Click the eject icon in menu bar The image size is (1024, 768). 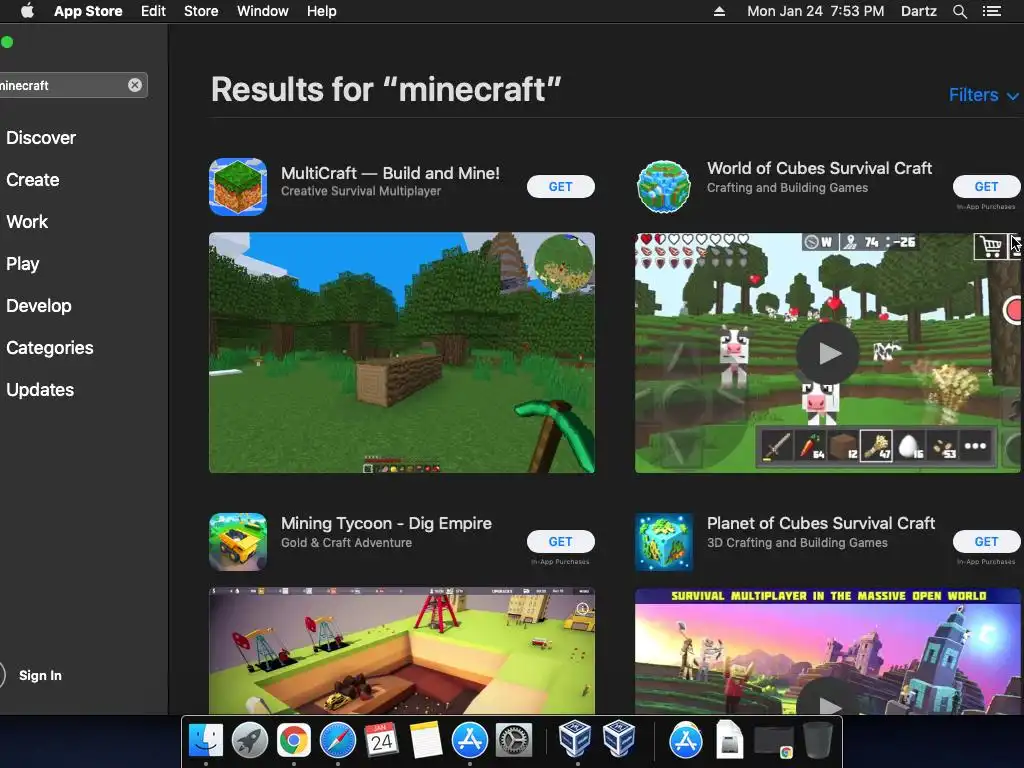coord(719,11)
